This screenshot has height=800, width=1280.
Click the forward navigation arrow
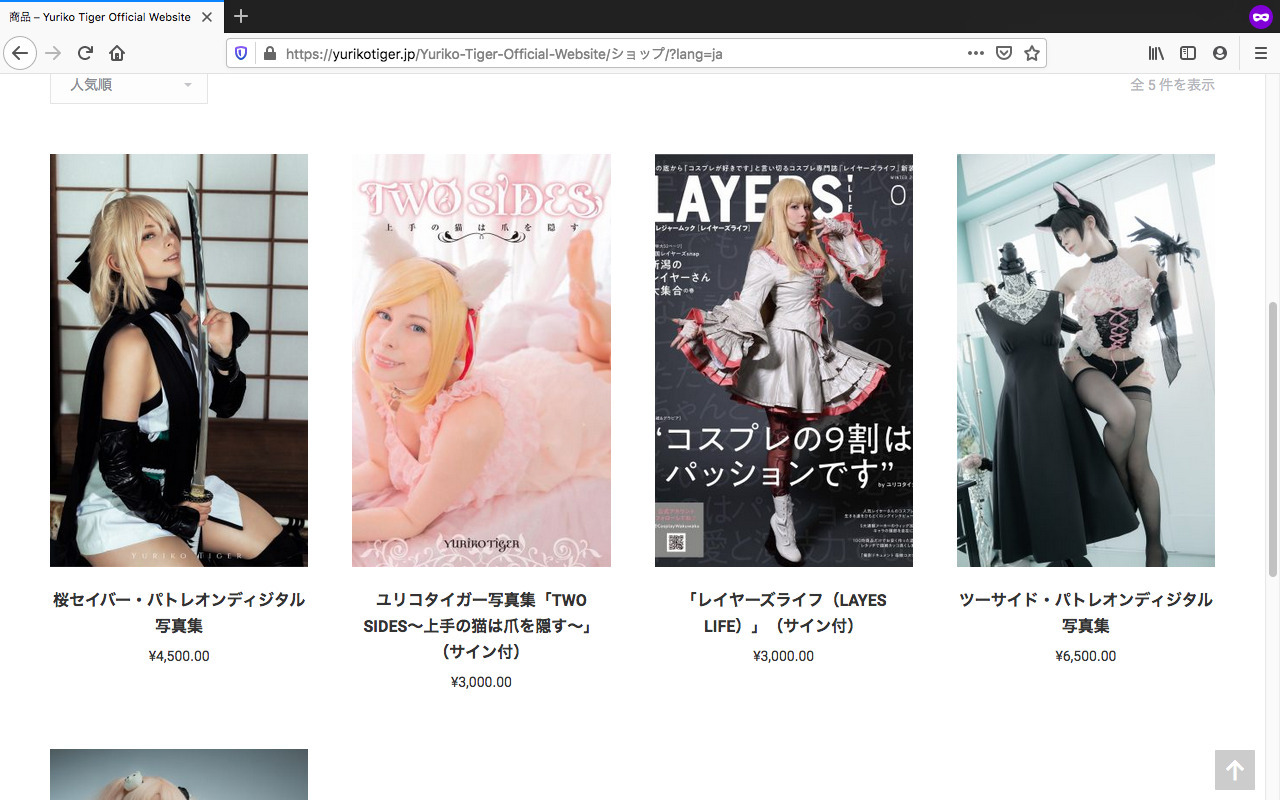(x=53, y=53)
